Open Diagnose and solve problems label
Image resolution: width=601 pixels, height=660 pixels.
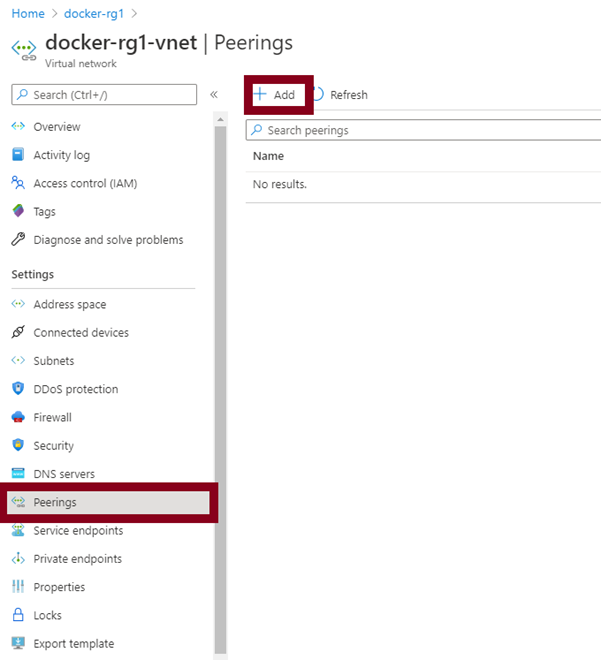[108, 240]
